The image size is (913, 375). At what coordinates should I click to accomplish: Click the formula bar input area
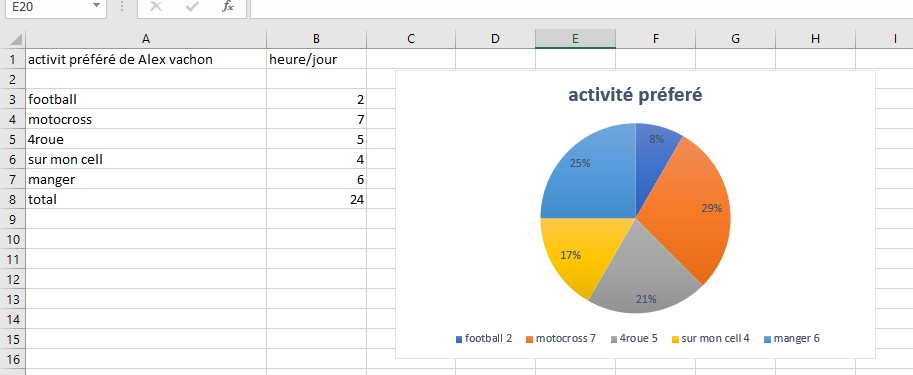pos(581,7)
